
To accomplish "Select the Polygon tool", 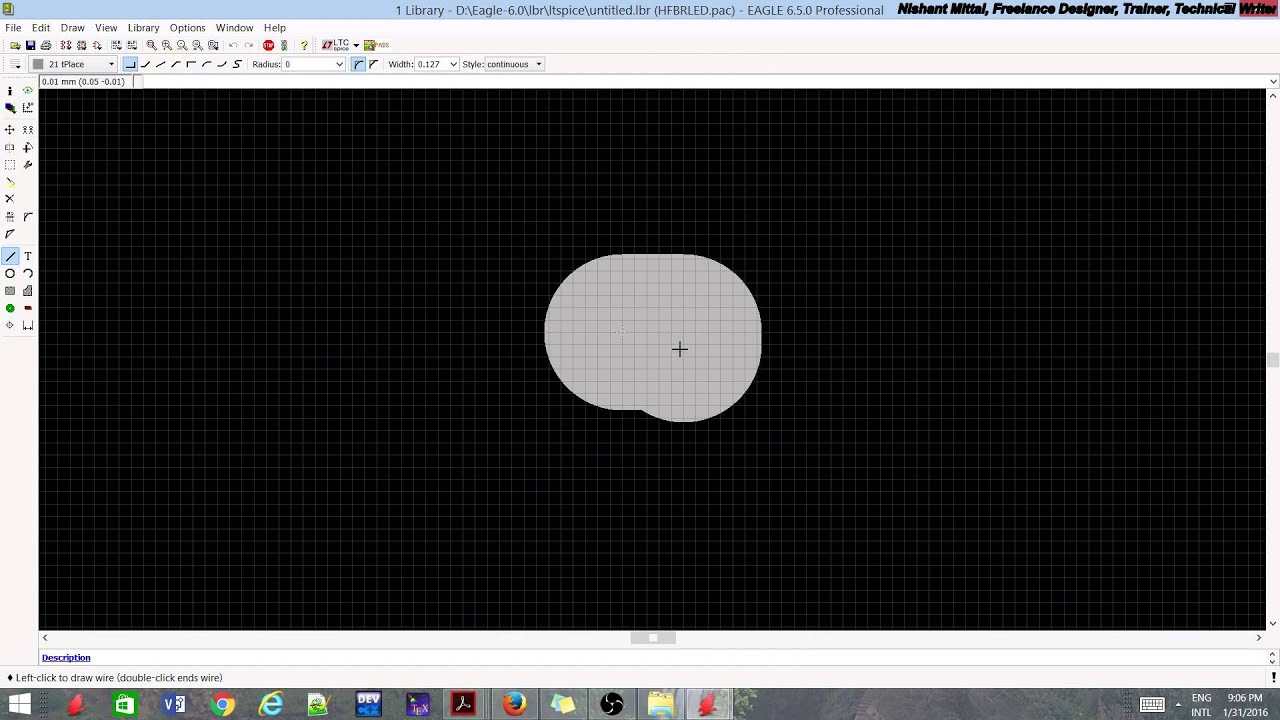I will [x=28, y=291].
